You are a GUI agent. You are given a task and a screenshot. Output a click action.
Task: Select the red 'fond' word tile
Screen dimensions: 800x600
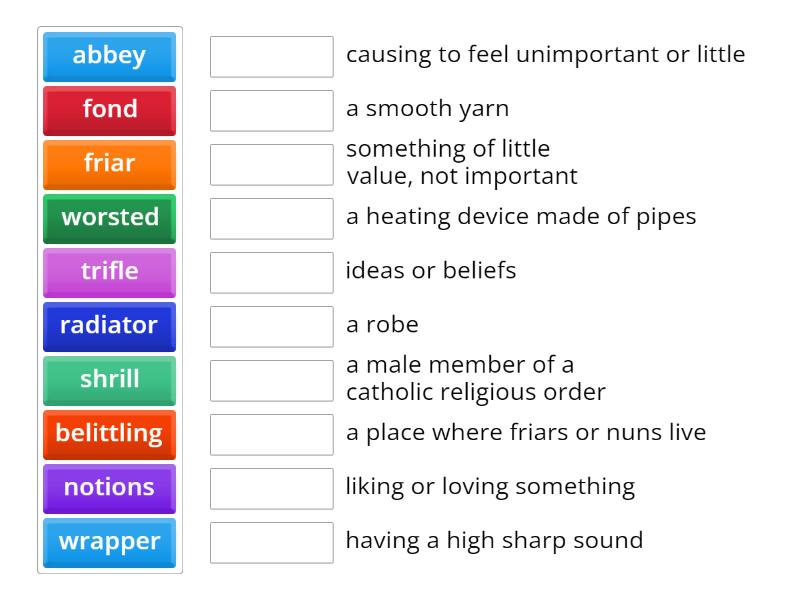pos(109,110)
